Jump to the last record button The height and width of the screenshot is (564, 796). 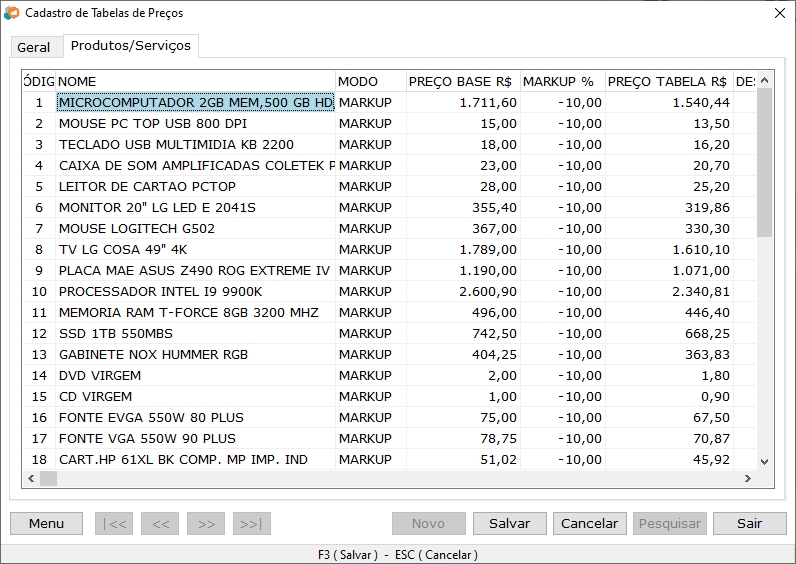coord(252,523)
